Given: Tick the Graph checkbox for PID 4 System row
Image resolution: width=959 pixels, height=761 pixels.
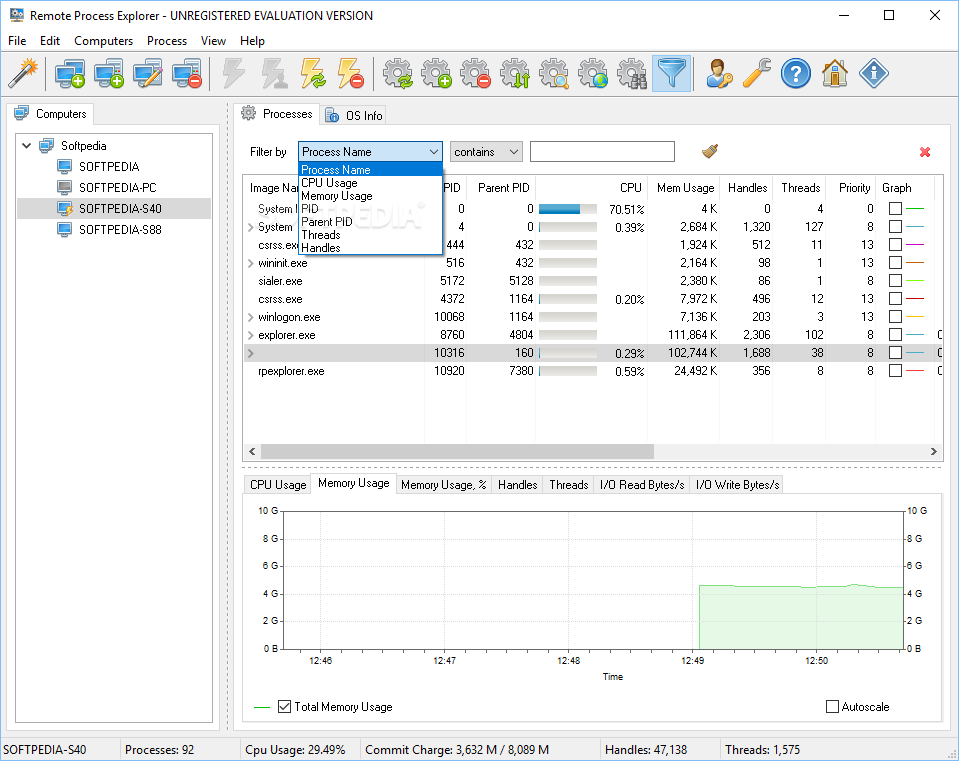Looking at the screenshot, I should pos(895,226).
